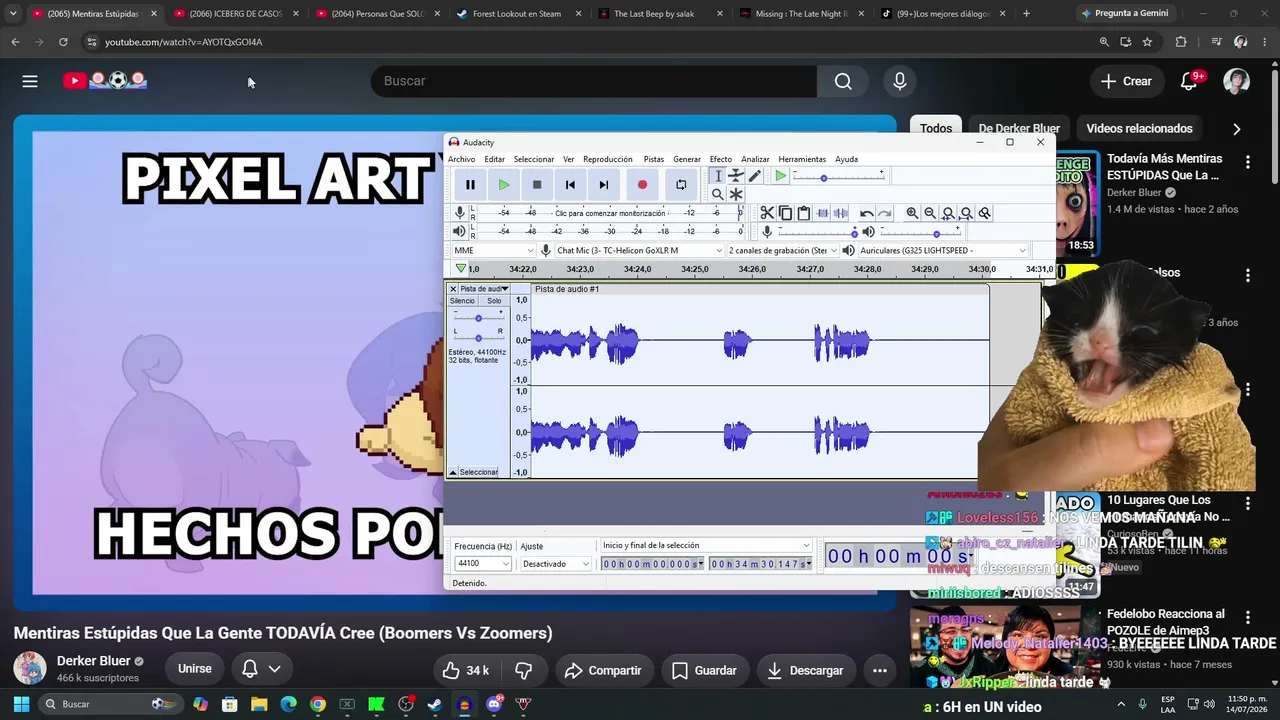Click the Zoom In magnifier icon
This screenshot has width=1280, height=720.
tap(912, 213)
